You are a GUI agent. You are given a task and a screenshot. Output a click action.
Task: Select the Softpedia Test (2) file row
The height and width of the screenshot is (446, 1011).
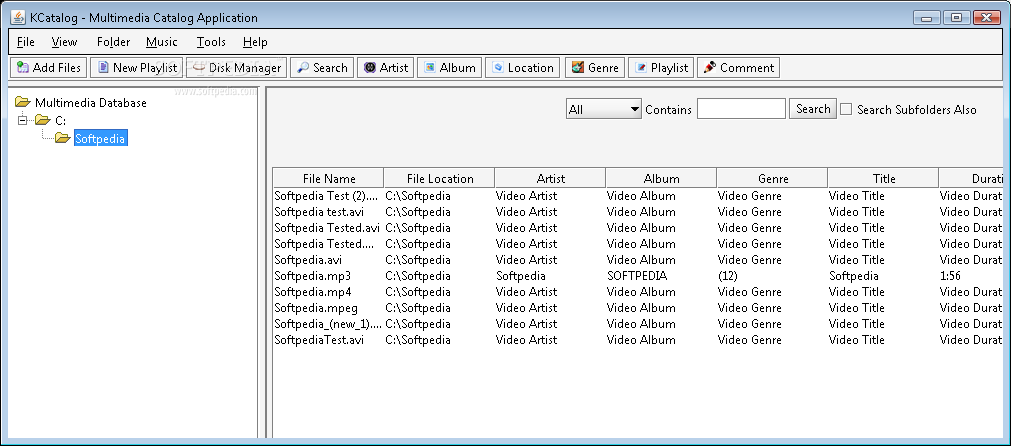click(637, 196)
